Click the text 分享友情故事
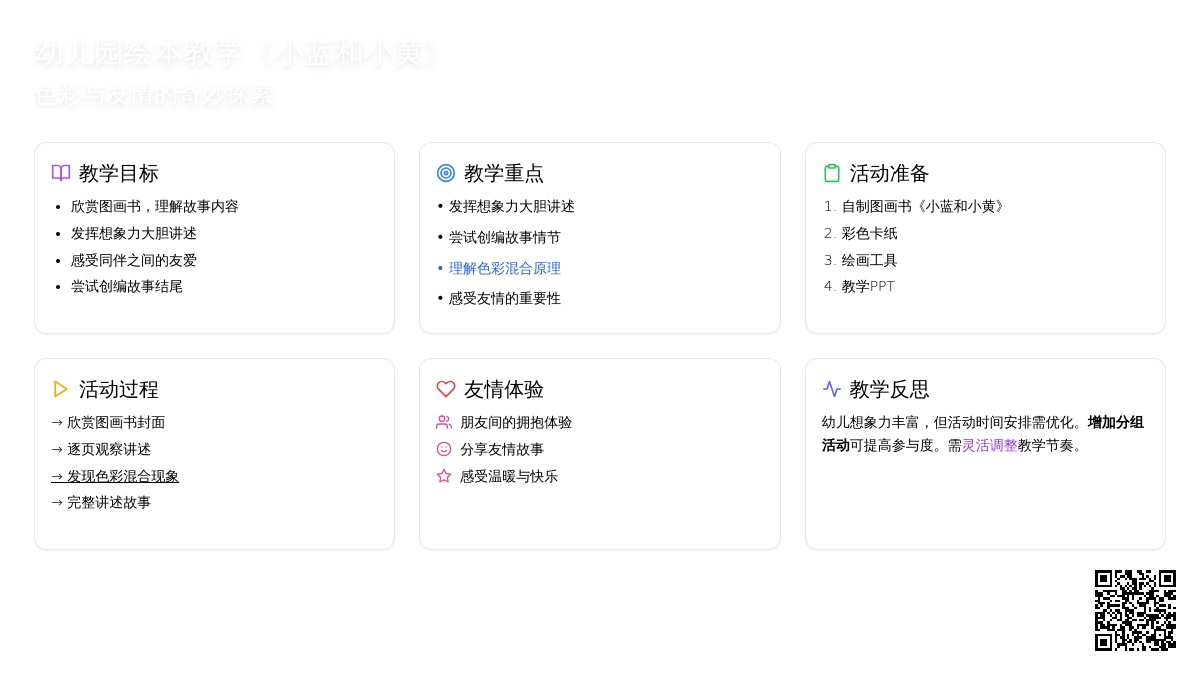The image size is (1200, 675). pyautogui.click(x=502, y=449)
